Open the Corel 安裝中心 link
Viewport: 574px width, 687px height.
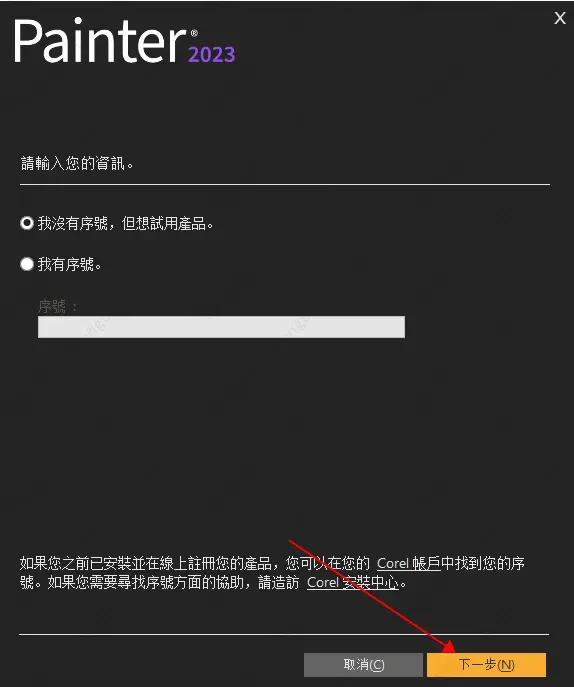353,583
